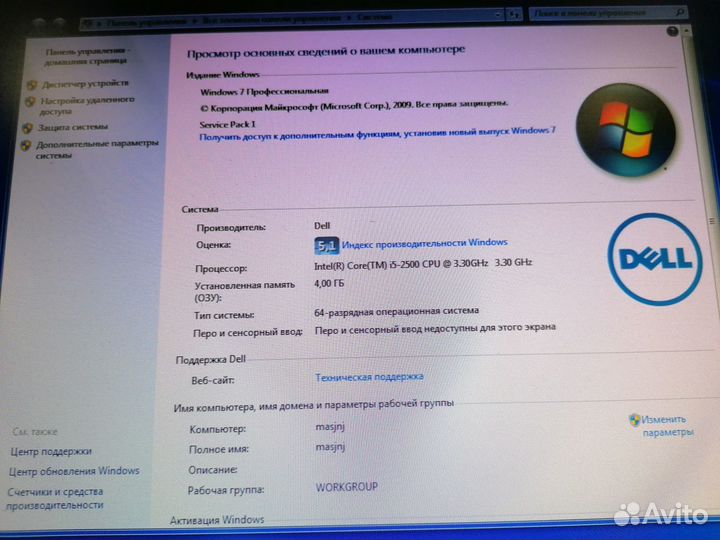Open Индекс производительности Windows link
Viewport: 720px width, 540px height.
(x=424, y=243)
